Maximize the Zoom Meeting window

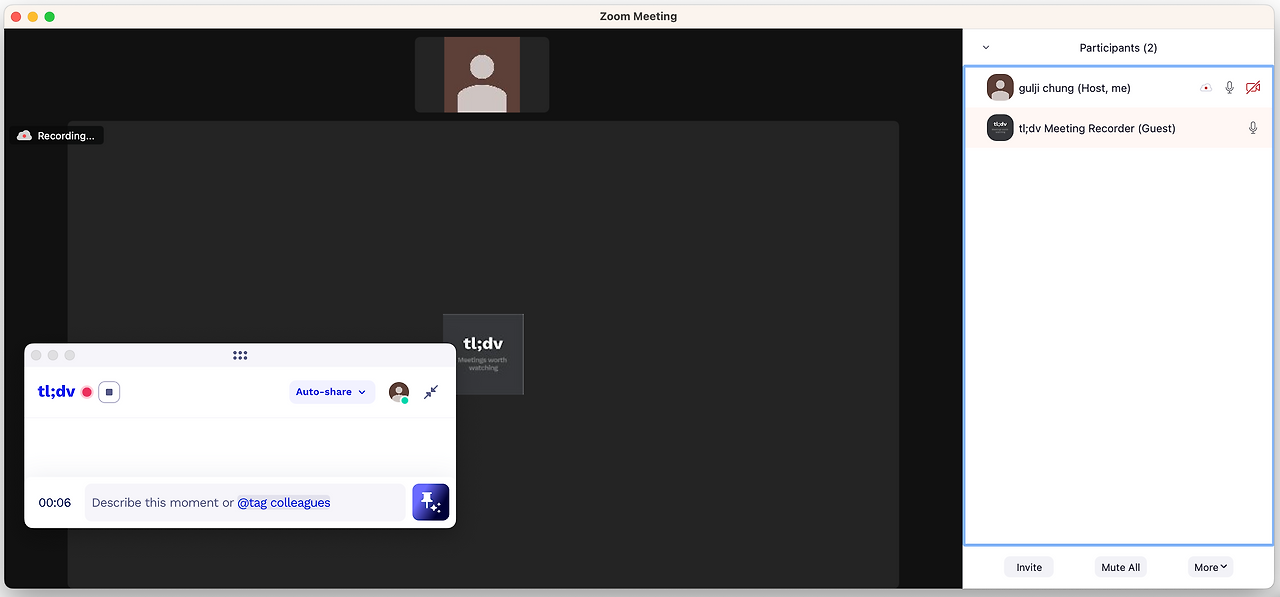click(x=50, y=16)
